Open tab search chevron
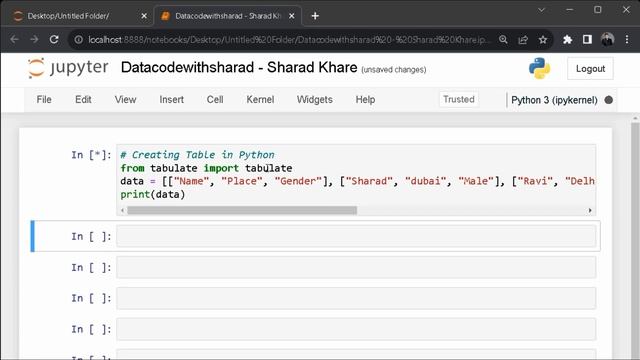640x360 pixels. click(541, 10)
